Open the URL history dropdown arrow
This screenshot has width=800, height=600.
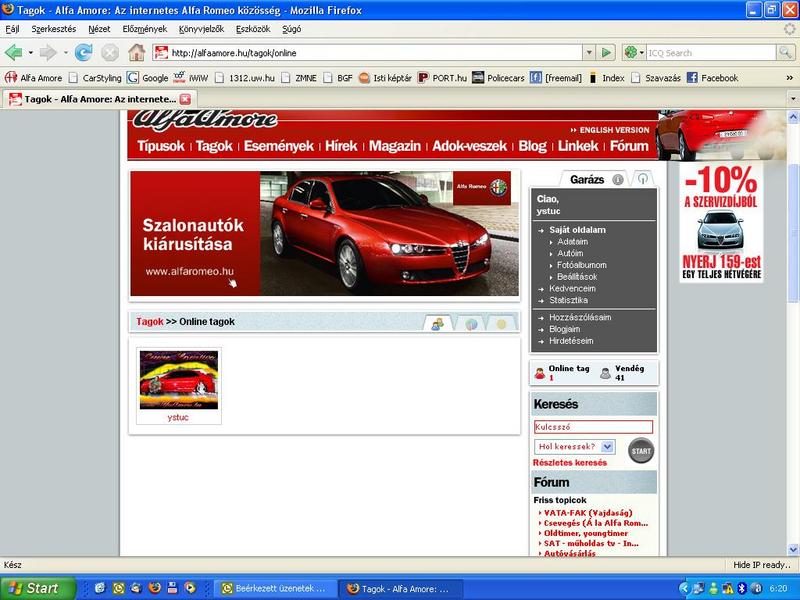[589, 53]
